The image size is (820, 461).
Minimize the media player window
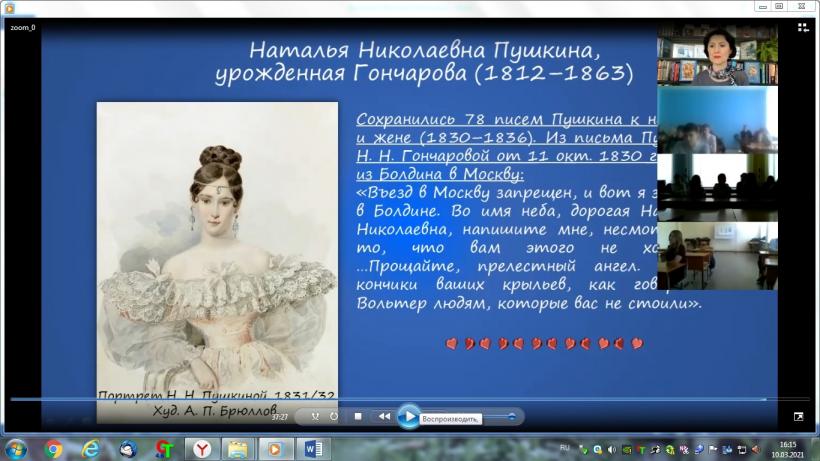pos(763,6)
